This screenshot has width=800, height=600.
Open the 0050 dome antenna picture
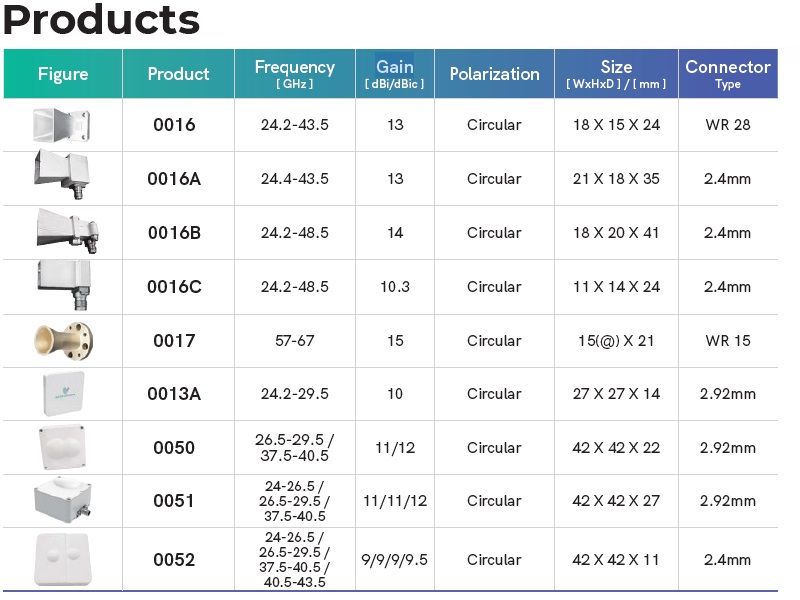[x=62, y=447]
